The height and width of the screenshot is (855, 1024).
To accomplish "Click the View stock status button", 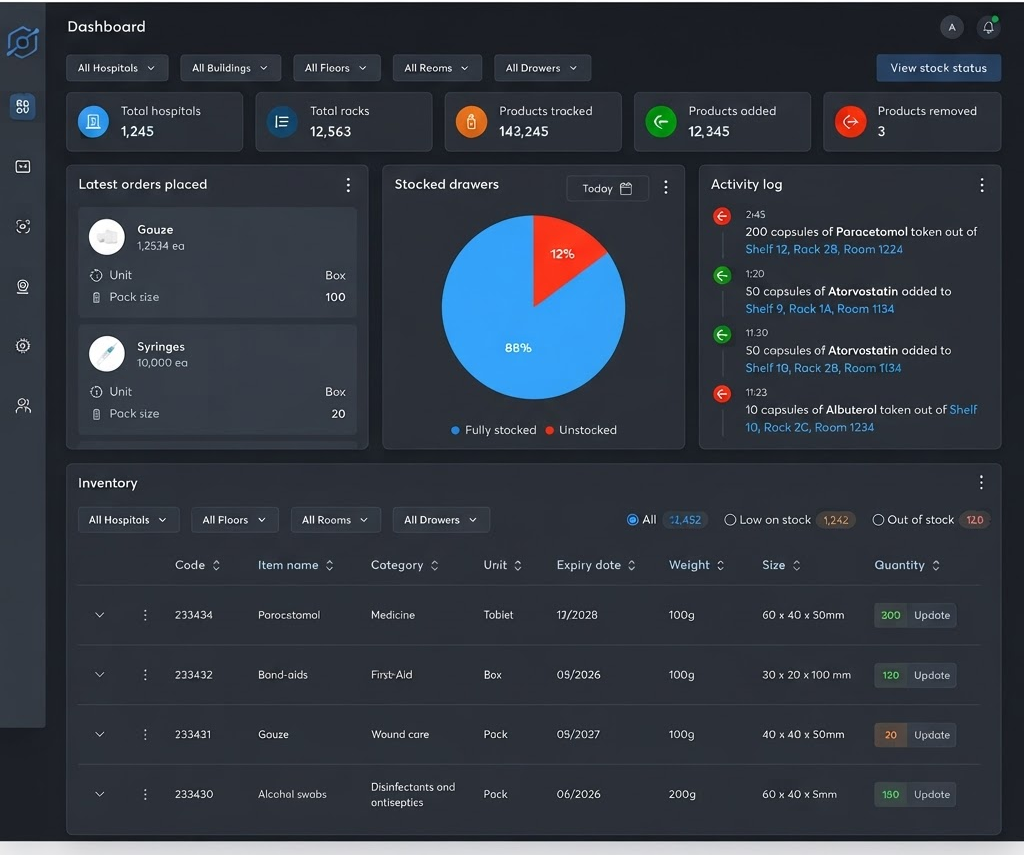I will click(938, 68).
